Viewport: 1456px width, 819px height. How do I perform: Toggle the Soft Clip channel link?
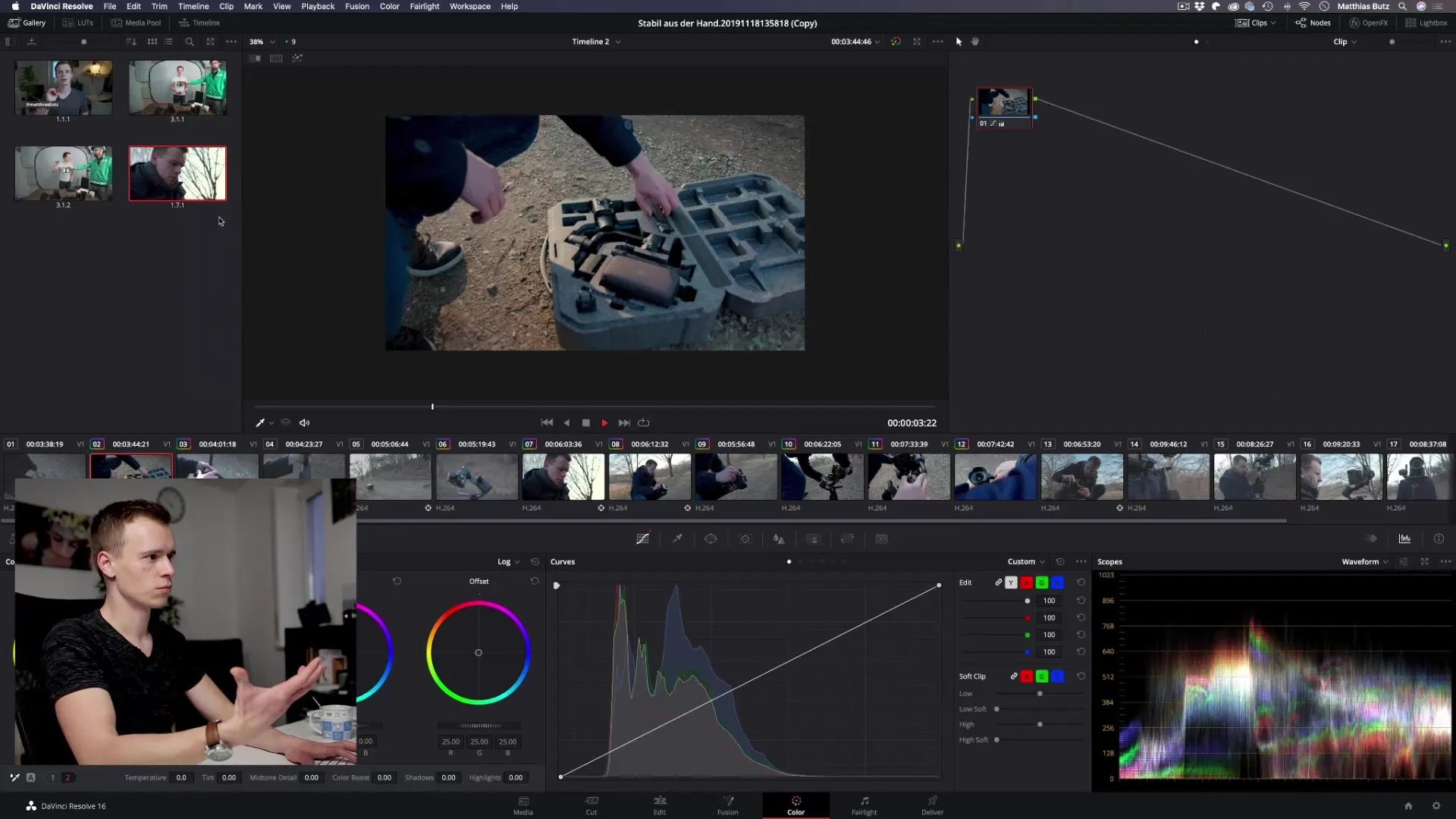tap(1014, 676)
